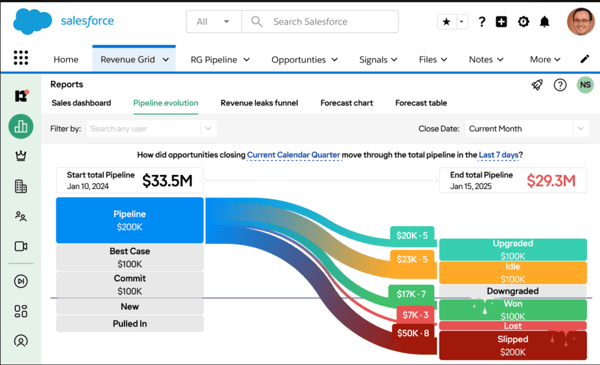This screenshot has width=600, height=365.
Task: Expand the Revenue Grid tab chevron
Action: coord(166,60)
